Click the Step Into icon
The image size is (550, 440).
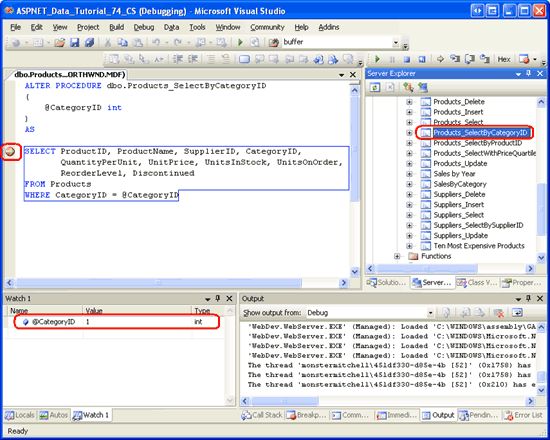point(455,59)
